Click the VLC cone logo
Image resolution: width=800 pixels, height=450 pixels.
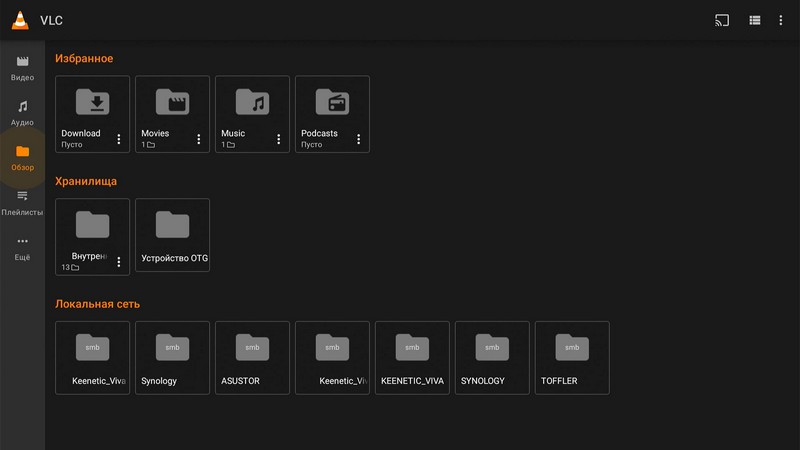(x=19, y=20)
